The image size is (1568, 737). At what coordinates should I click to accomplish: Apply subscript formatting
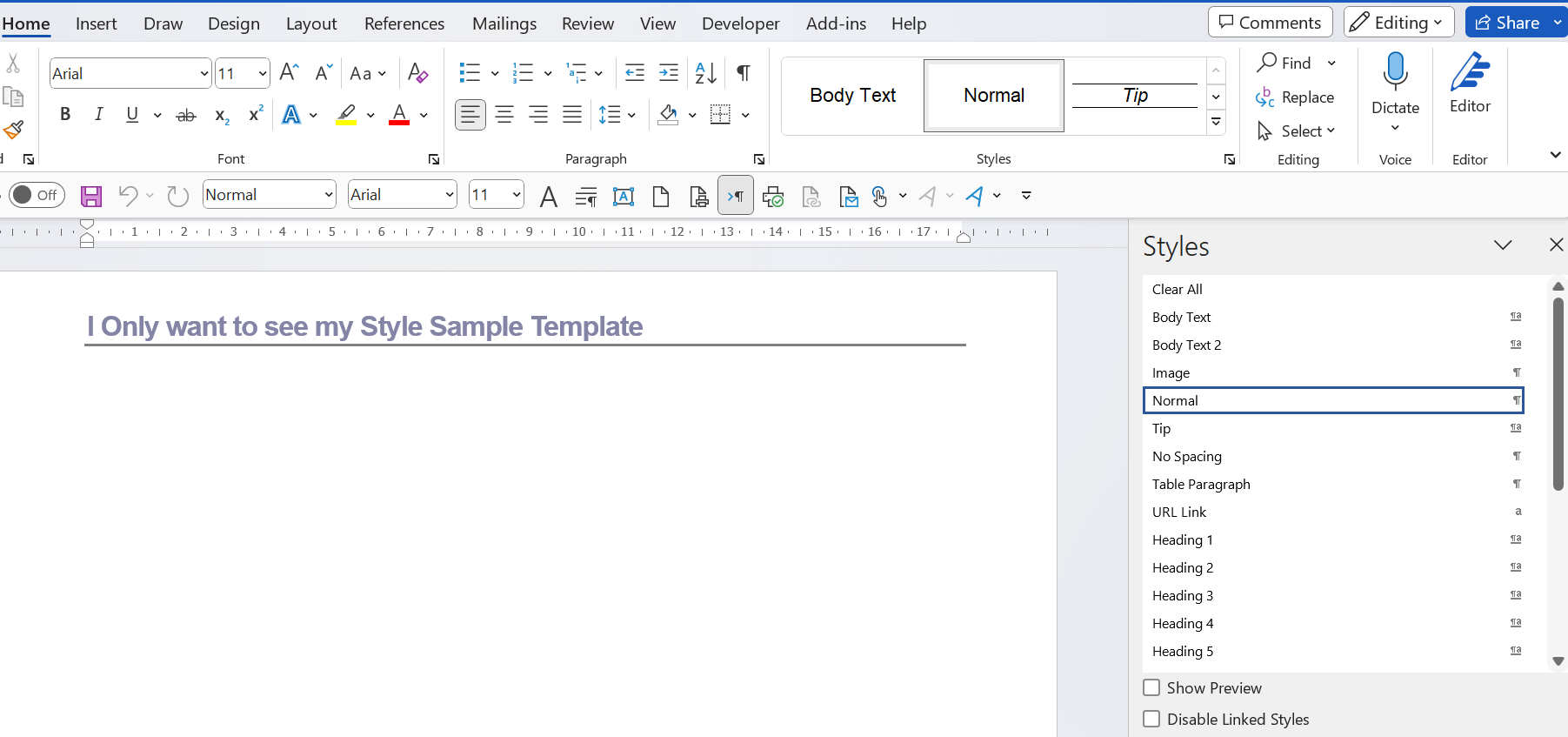click(223, 114)
